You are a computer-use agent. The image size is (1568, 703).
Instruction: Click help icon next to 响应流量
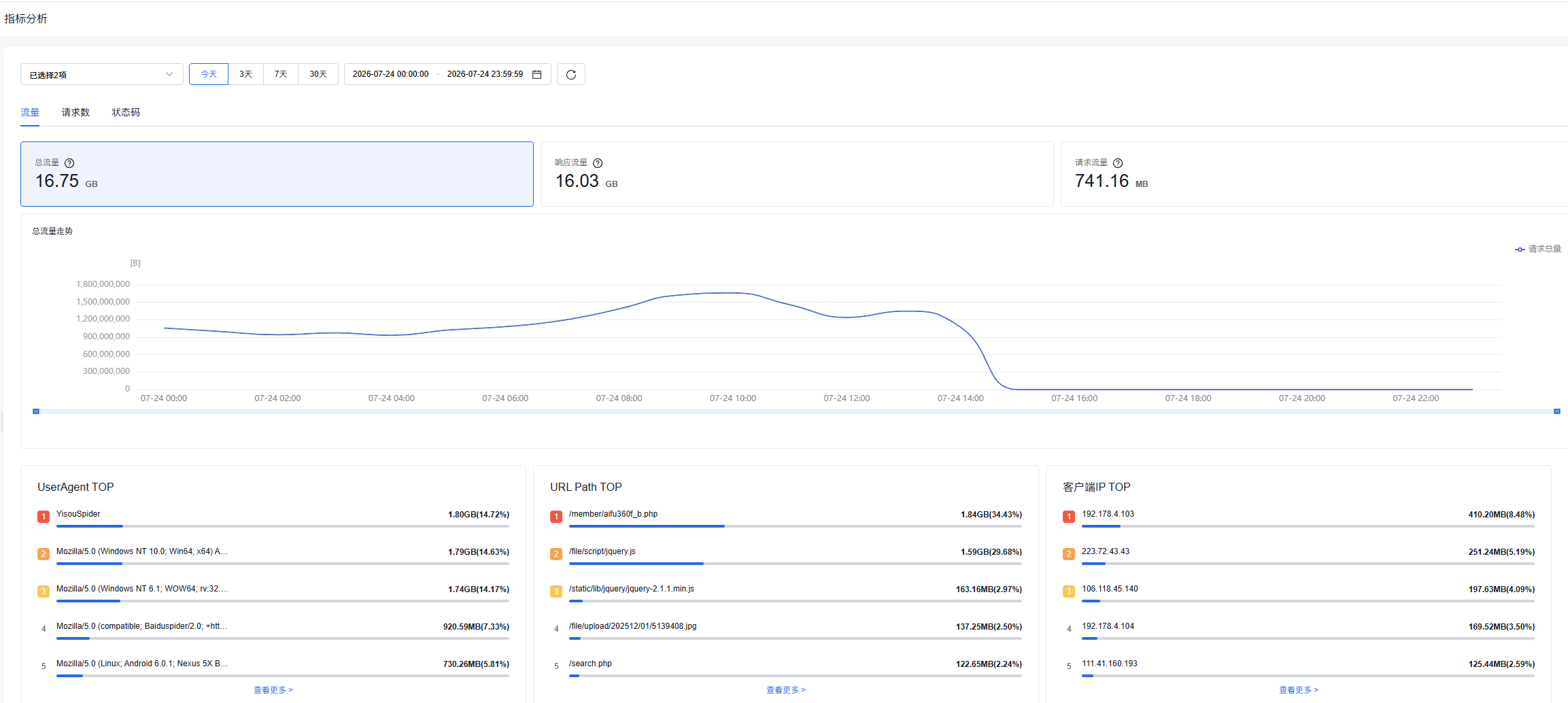598,163
